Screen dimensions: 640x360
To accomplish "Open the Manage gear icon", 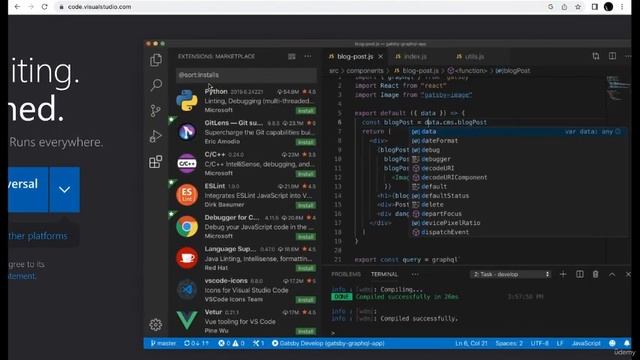I will point(156,324).
